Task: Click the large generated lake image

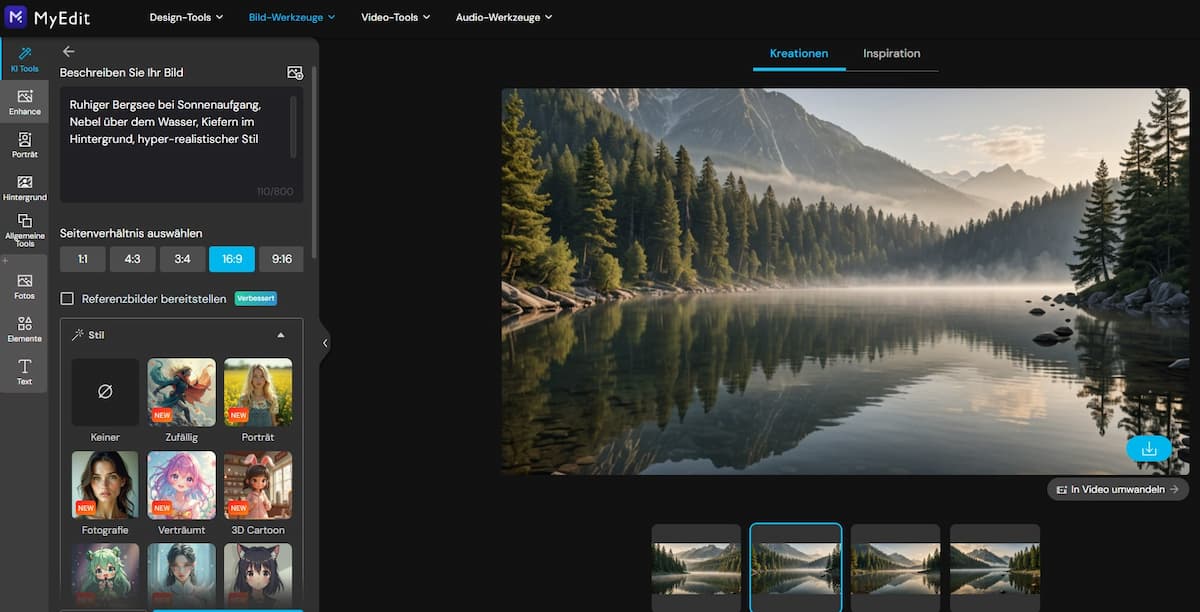Action: [x=845, y=281]
